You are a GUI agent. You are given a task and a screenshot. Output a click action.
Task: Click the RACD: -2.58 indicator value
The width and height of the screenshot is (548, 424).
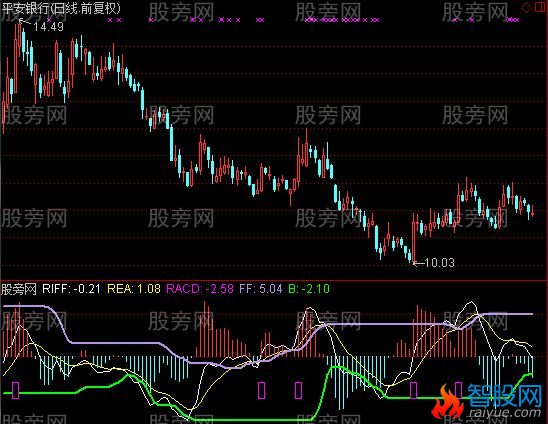point(200,289)
